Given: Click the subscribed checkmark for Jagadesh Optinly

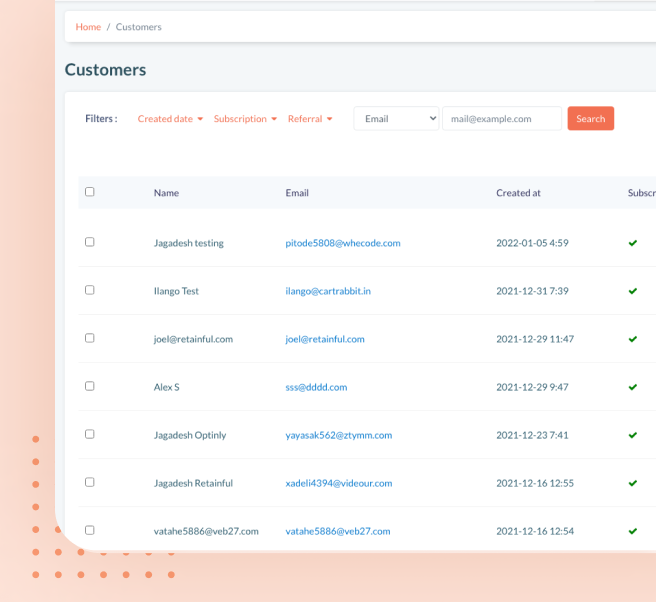Looking at the screenshot, I should [633, 435].
